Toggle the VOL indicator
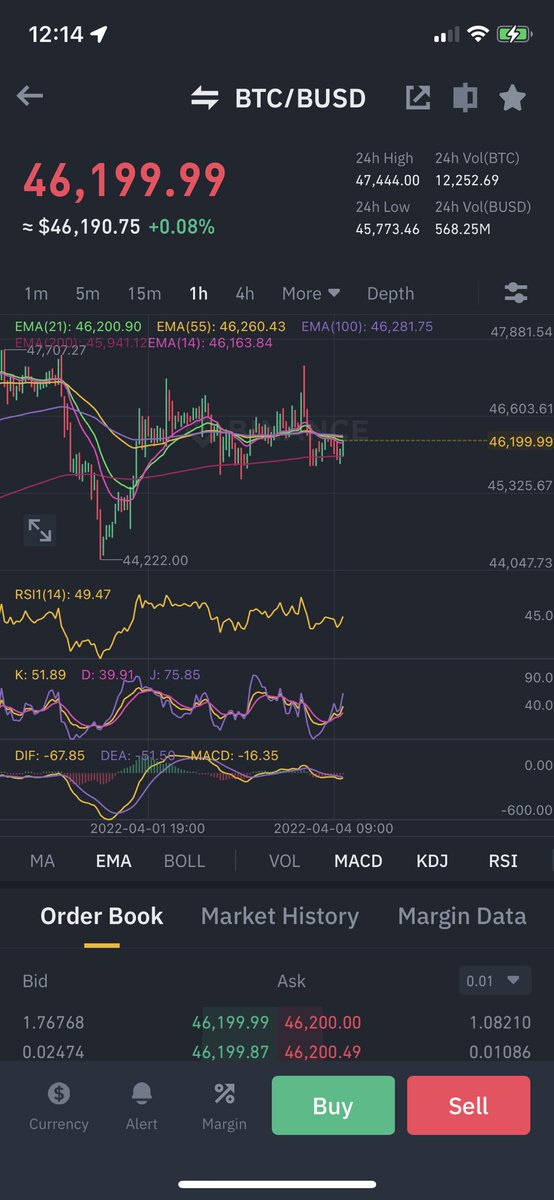 [284, 861]
